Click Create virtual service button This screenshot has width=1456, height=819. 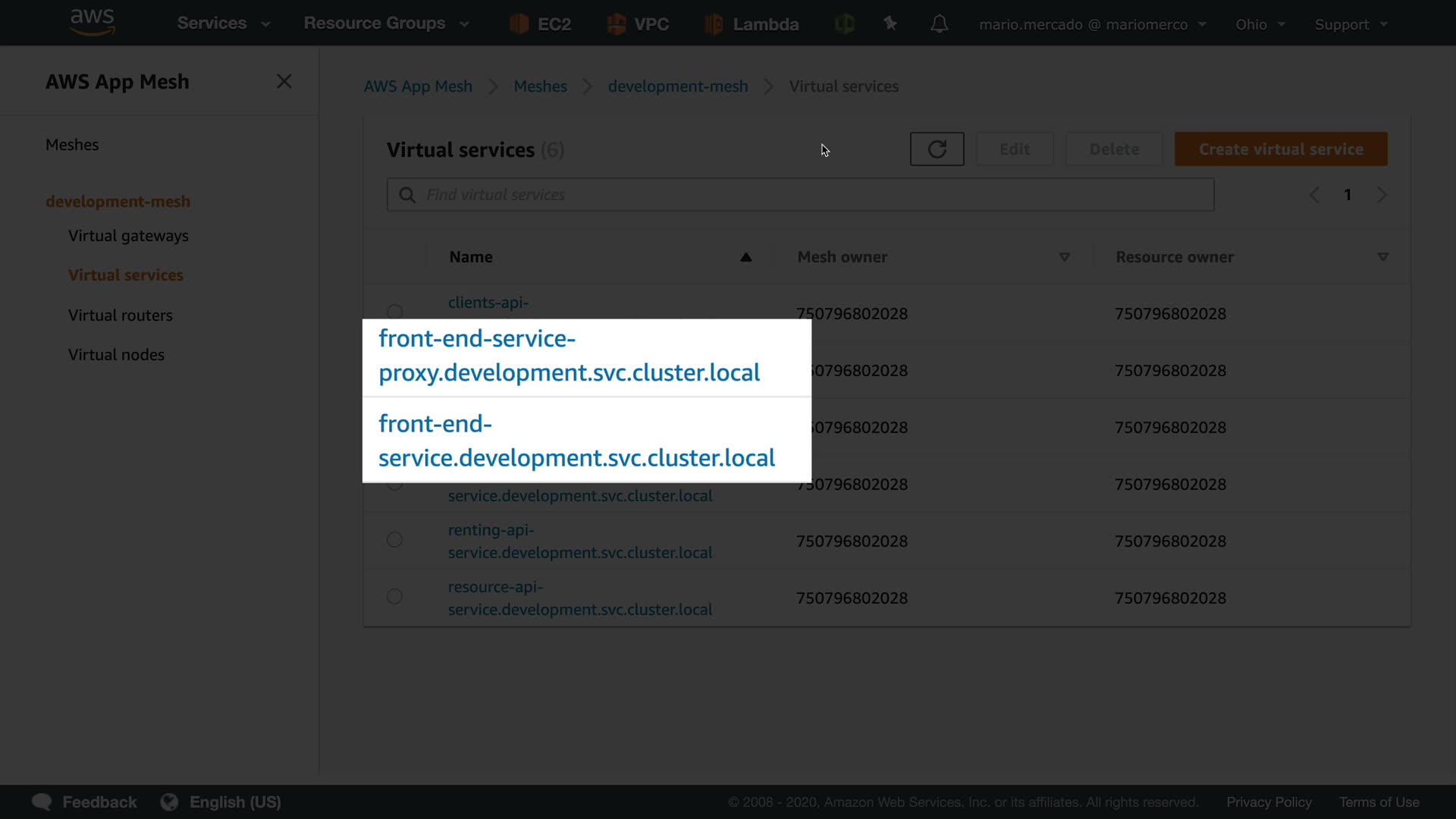1280,149
